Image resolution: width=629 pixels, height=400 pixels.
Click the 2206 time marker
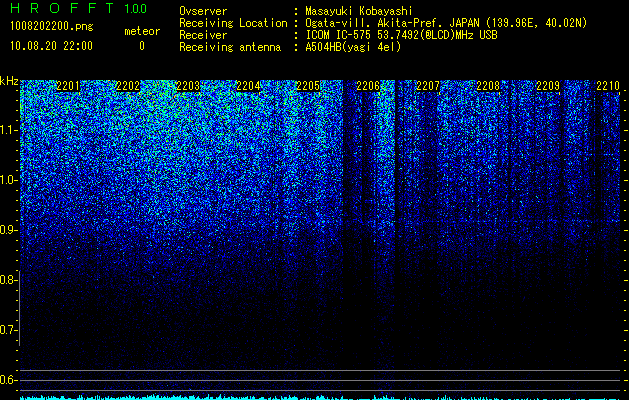[368, 86]
